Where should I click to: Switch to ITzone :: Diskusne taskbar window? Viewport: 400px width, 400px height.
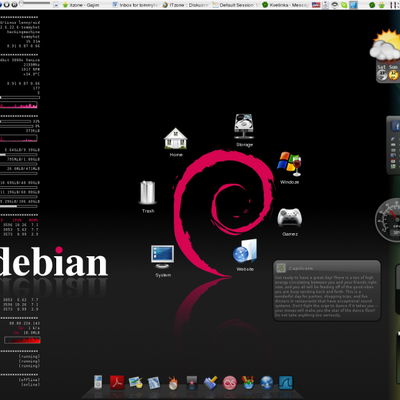coord(185,5)
